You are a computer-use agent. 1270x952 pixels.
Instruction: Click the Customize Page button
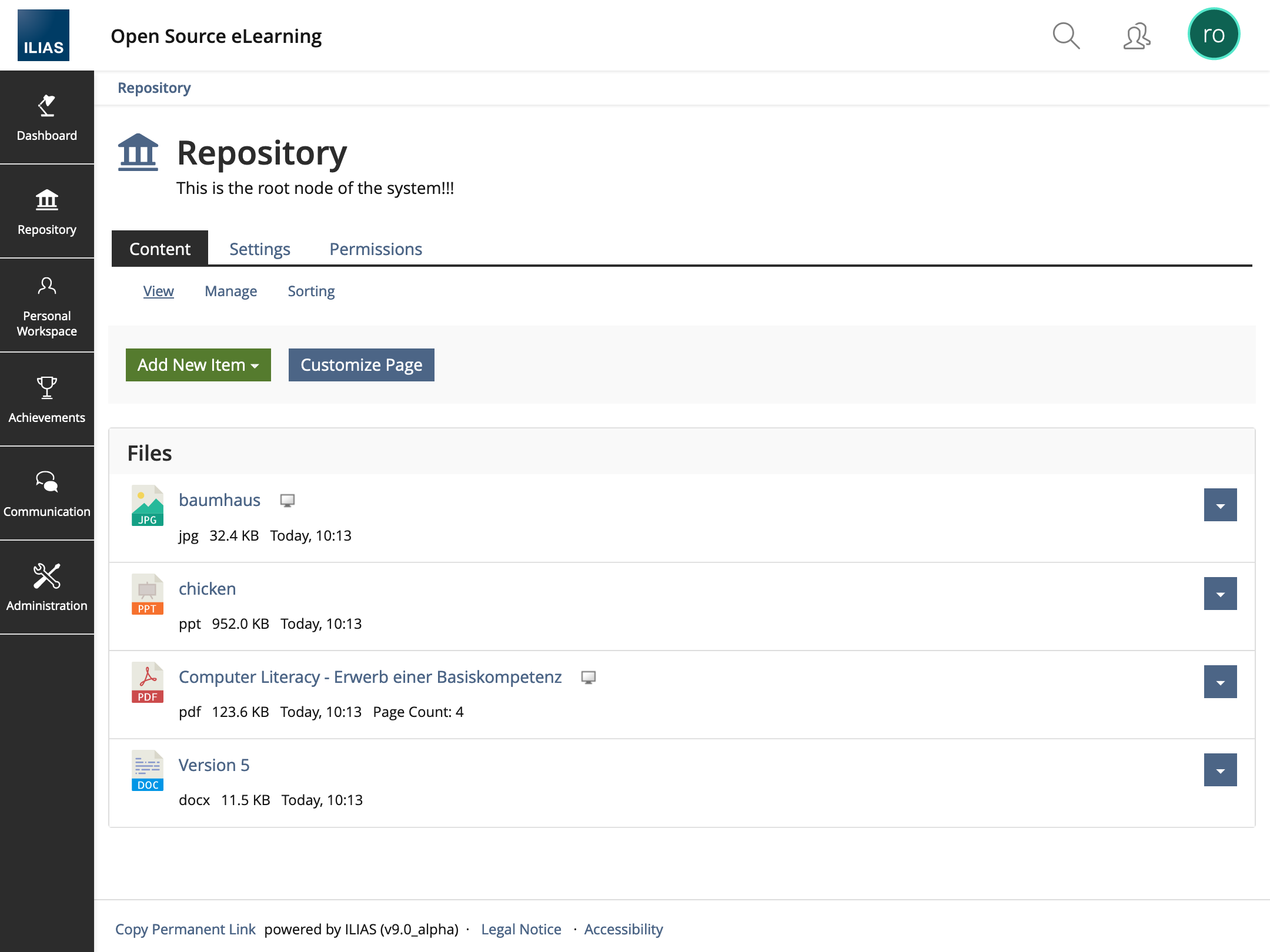click(361, 365)
